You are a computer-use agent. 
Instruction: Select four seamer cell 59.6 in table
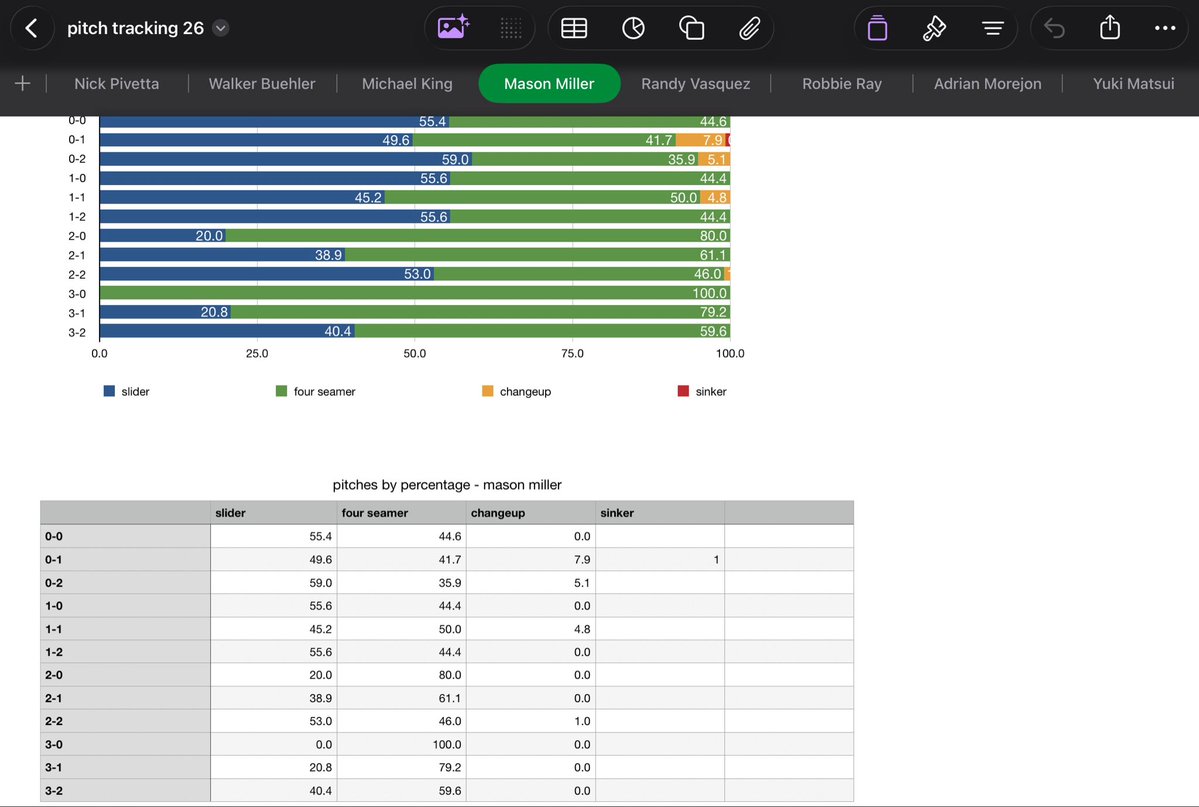[401, 790]
